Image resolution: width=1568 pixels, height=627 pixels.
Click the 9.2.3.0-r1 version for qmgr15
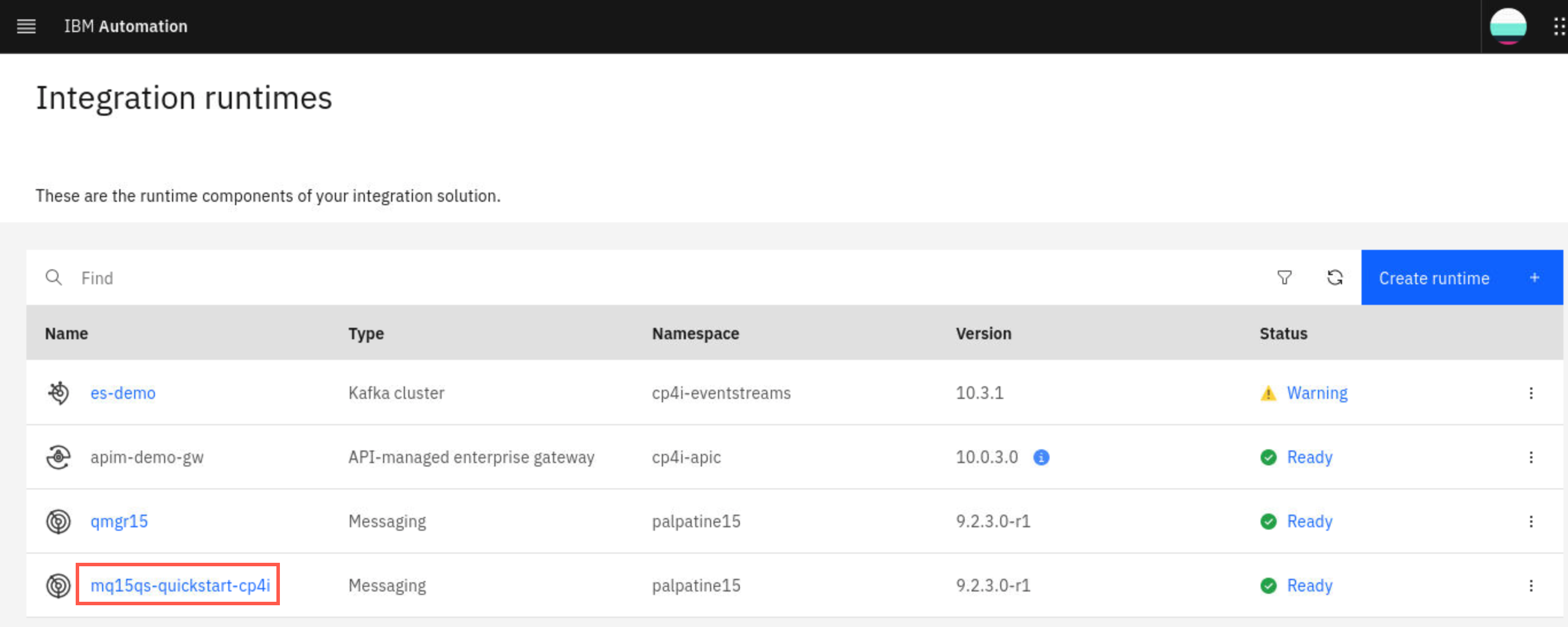993,521
